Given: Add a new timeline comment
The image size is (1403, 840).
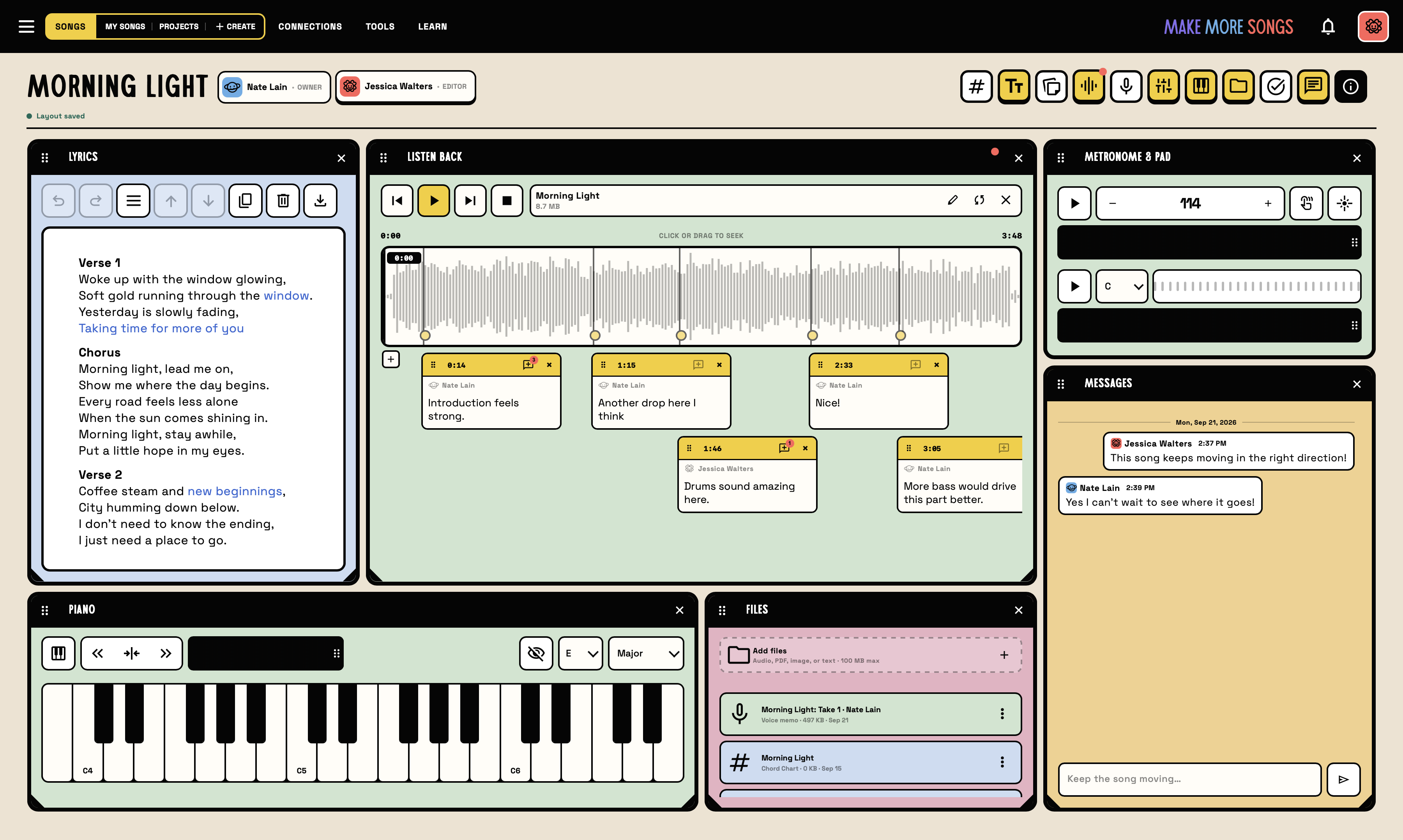Looking at the screenshot, I should (391, 359).
